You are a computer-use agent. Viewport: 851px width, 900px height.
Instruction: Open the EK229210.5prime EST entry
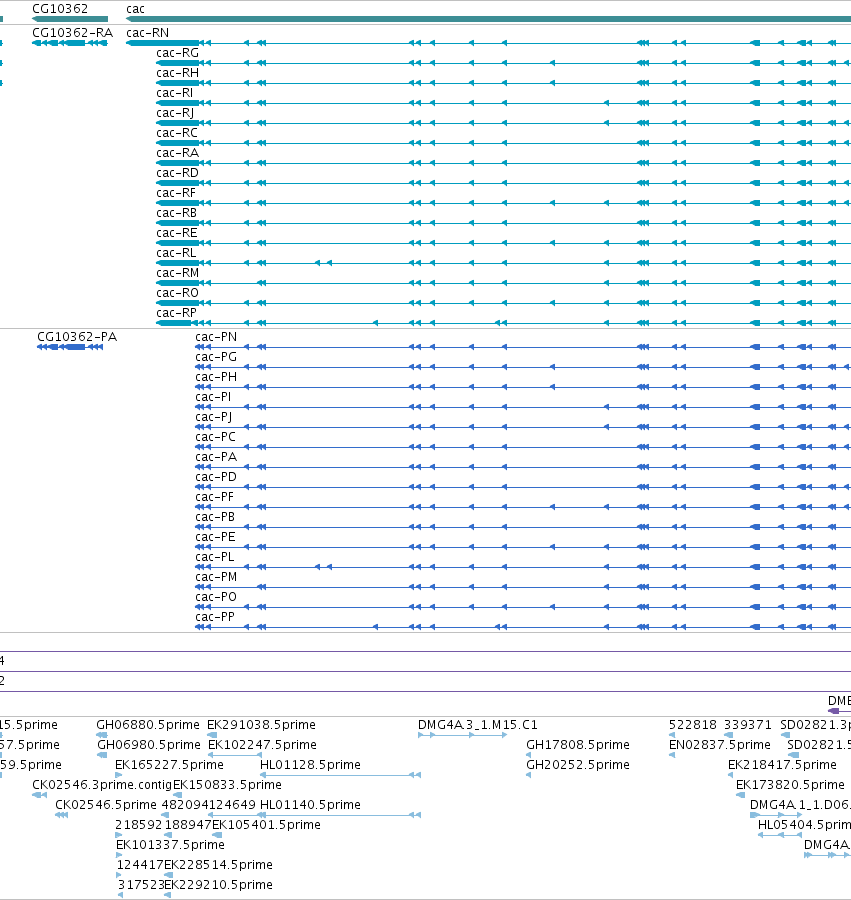(218, 885)
